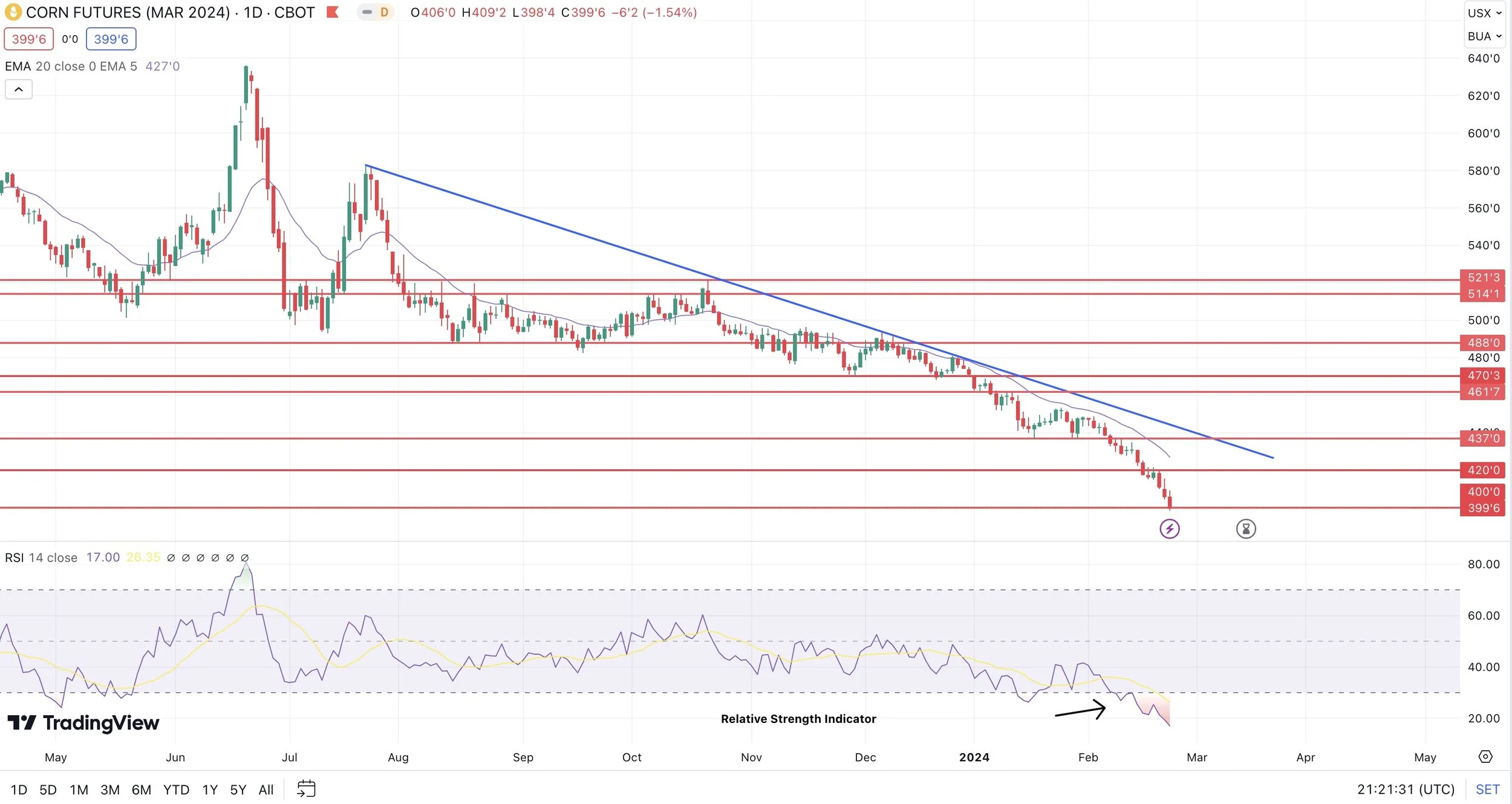
Task: Toggle the pill switch next to D
Action: 367,12
